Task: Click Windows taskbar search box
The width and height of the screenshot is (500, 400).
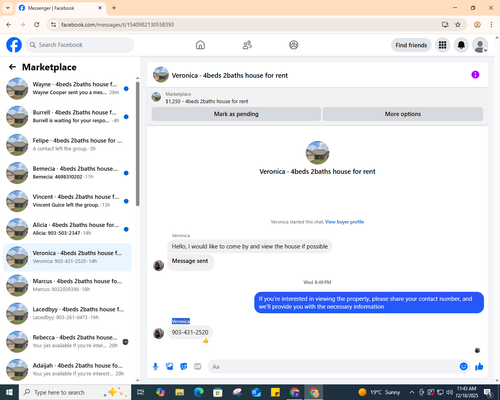Action: click(x=75, y=392)
